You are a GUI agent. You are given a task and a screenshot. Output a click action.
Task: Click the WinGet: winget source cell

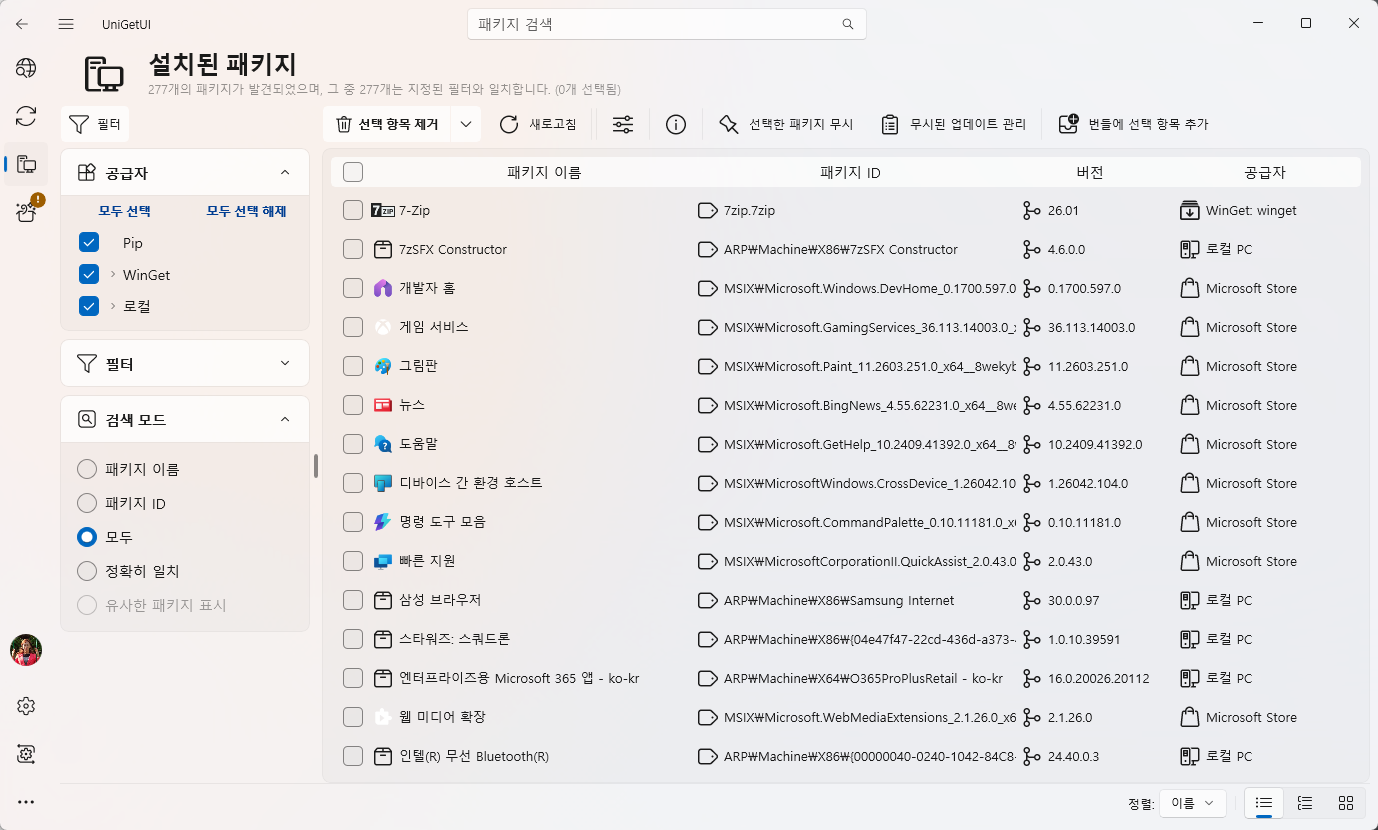click(1251, 210)
